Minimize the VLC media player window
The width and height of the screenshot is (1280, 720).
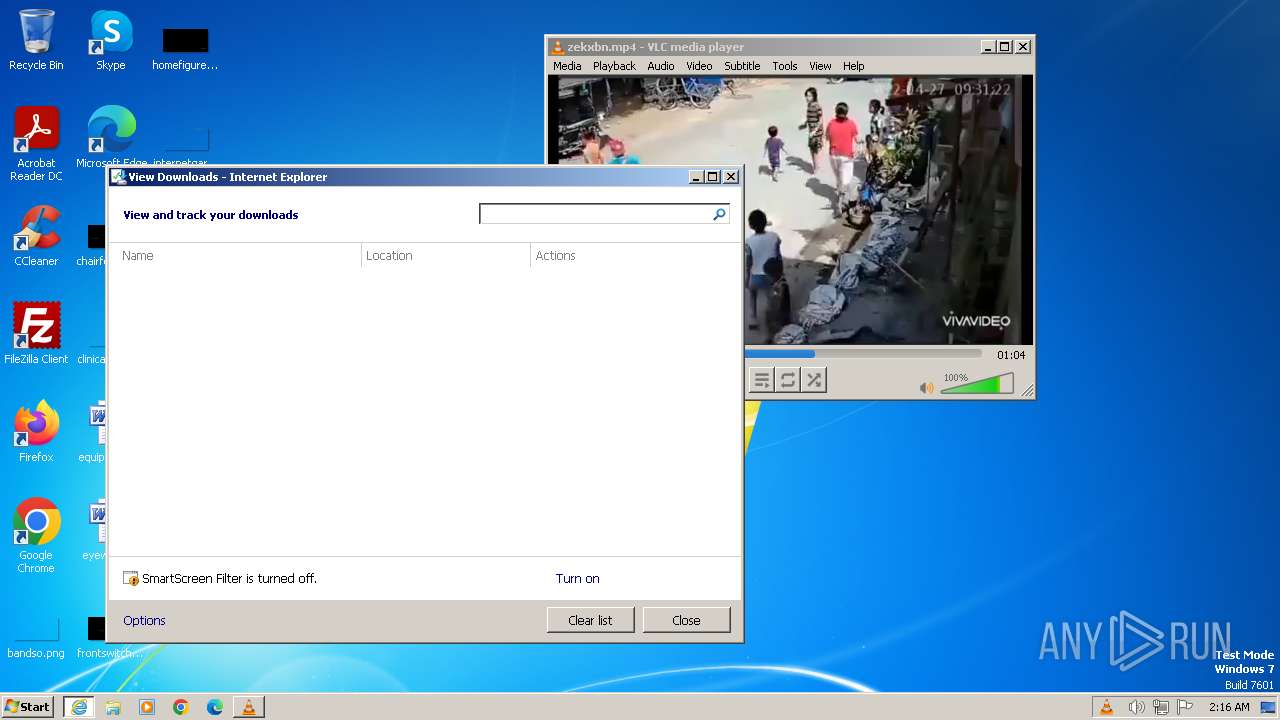click(x=988, y=47)
